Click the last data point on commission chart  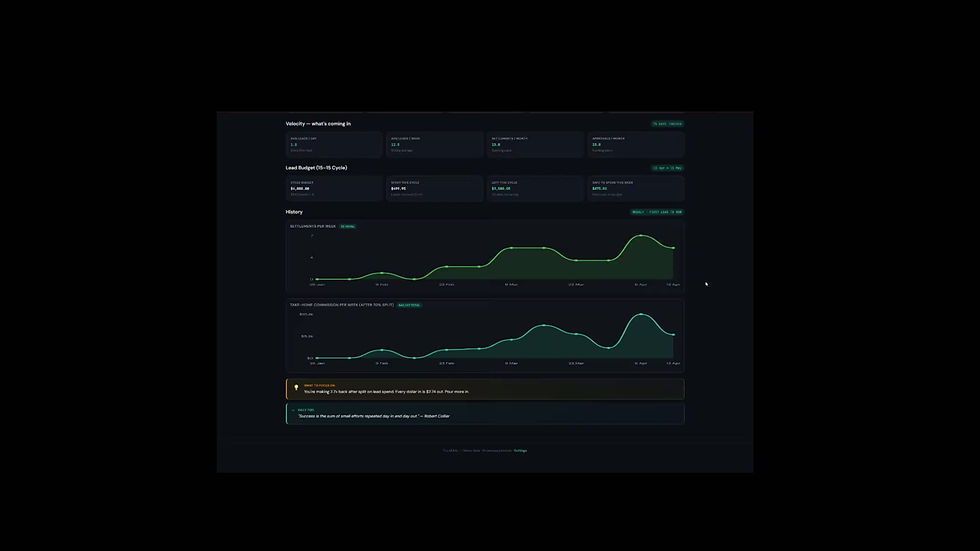pyautogui.click(x=673, y=335)
